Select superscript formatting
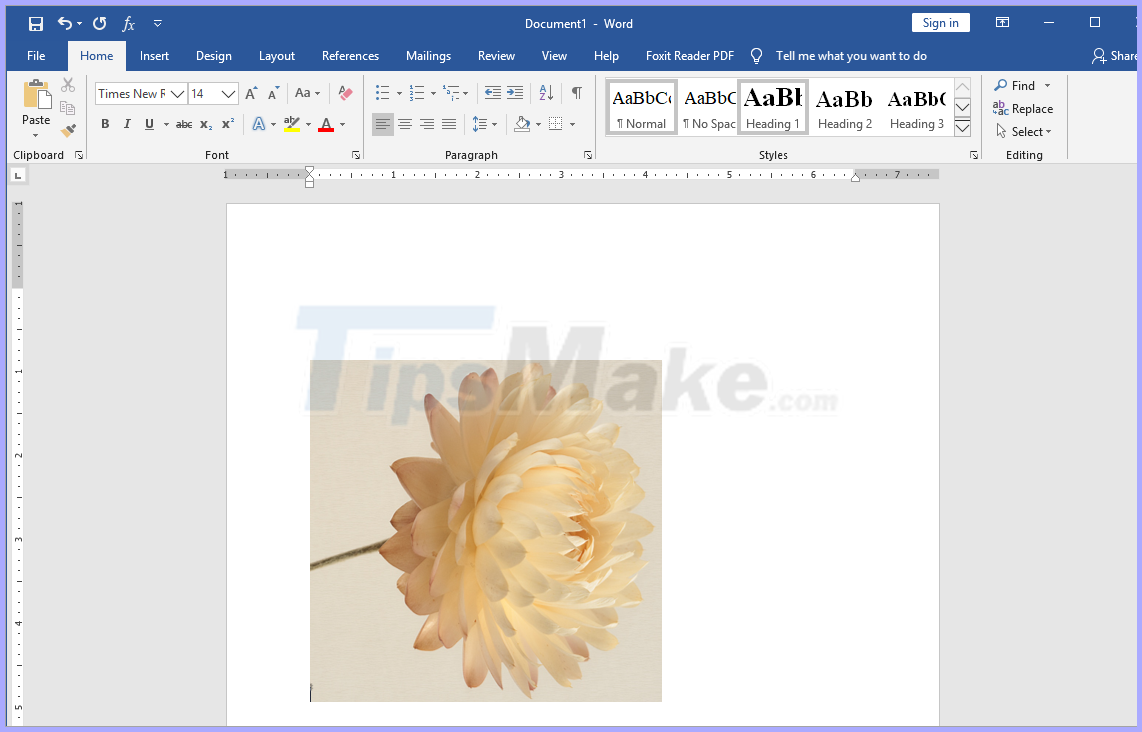The image size is (1142, 732). (226, 124)
